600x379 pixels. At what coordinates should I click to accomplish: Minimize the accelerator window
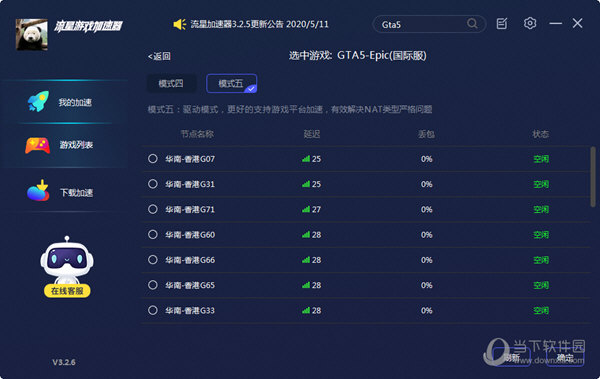point(556,24)
